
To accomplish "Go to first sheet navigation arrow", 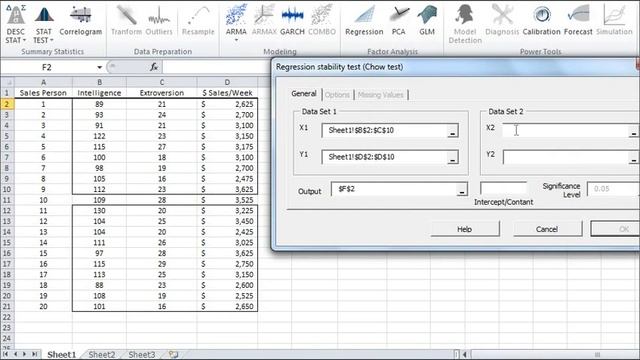I will (x=6, y=354).
